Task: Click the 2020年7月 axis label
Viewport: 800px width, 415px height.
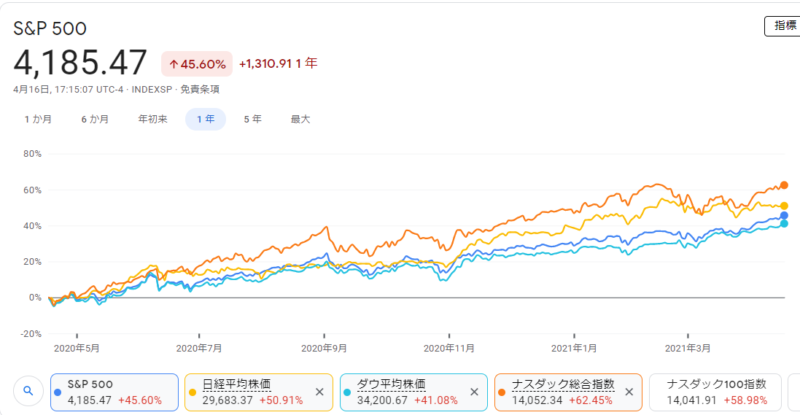Action: (x=199, y=349)
